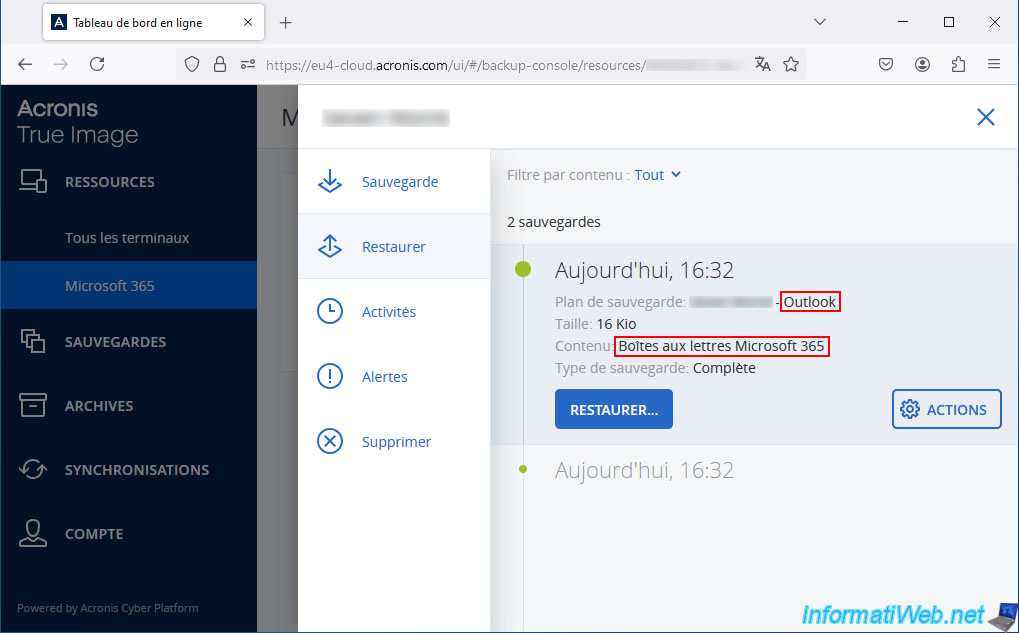The width and height of the screenshot is (1019, 633).
Task: Click the Alertes exclamation icon
Action: coord(329,377)
